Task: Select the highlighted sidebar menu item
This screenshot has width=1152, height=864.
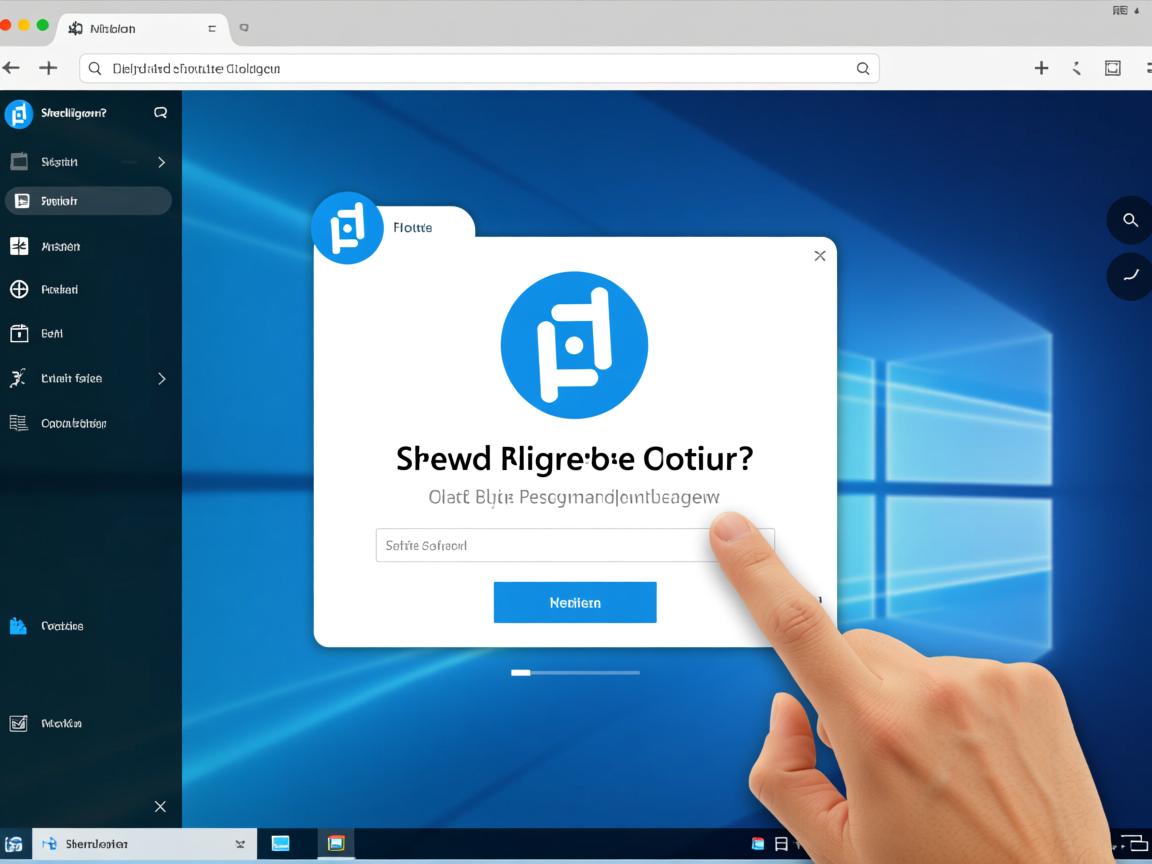Action: pyautogui.click(x=88, y=201)
